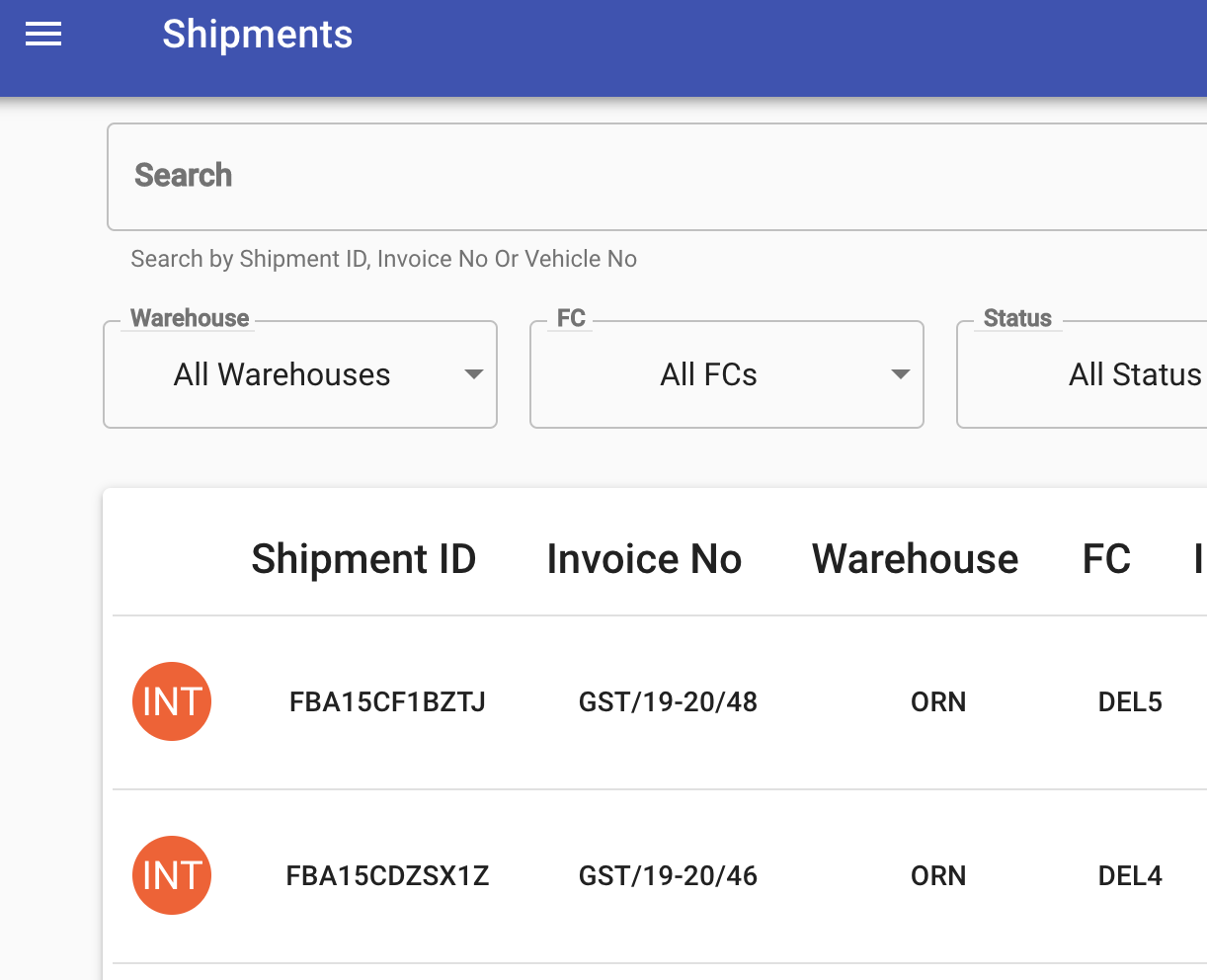1207x980 pixels.
Task: Open the Warehouse filter dropdown
Action: [299, 374]
